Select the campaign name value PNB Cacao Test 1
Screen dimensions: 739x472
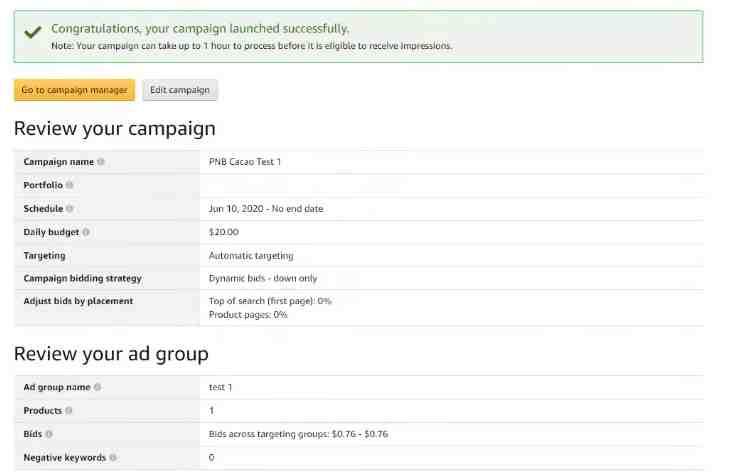click(245, 162)
